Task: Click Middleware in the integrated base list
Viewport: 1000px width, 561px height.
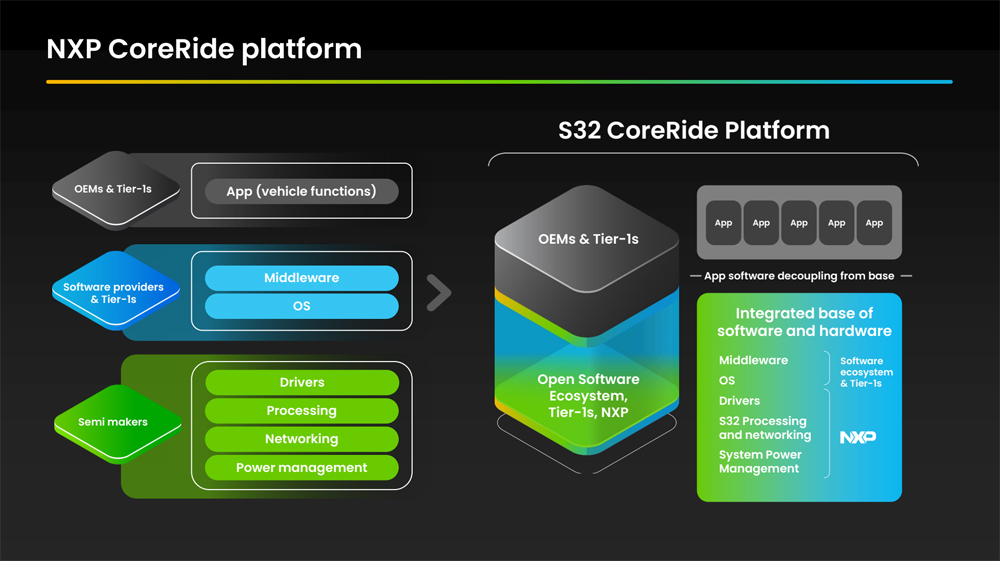Action: [x=753, y=360]
